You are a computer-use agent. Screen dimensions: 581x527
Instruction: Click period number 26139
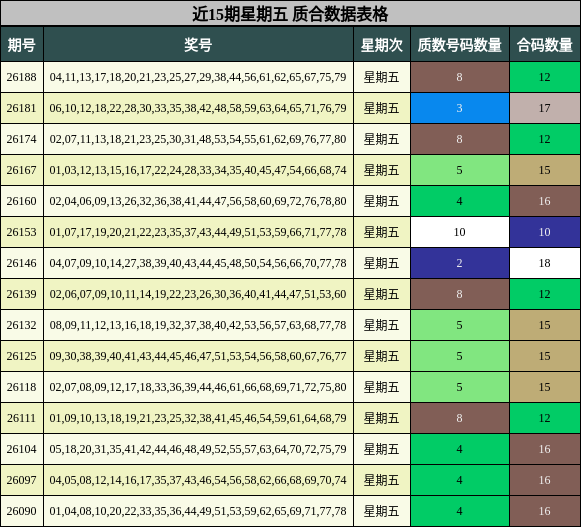(21, 294)
